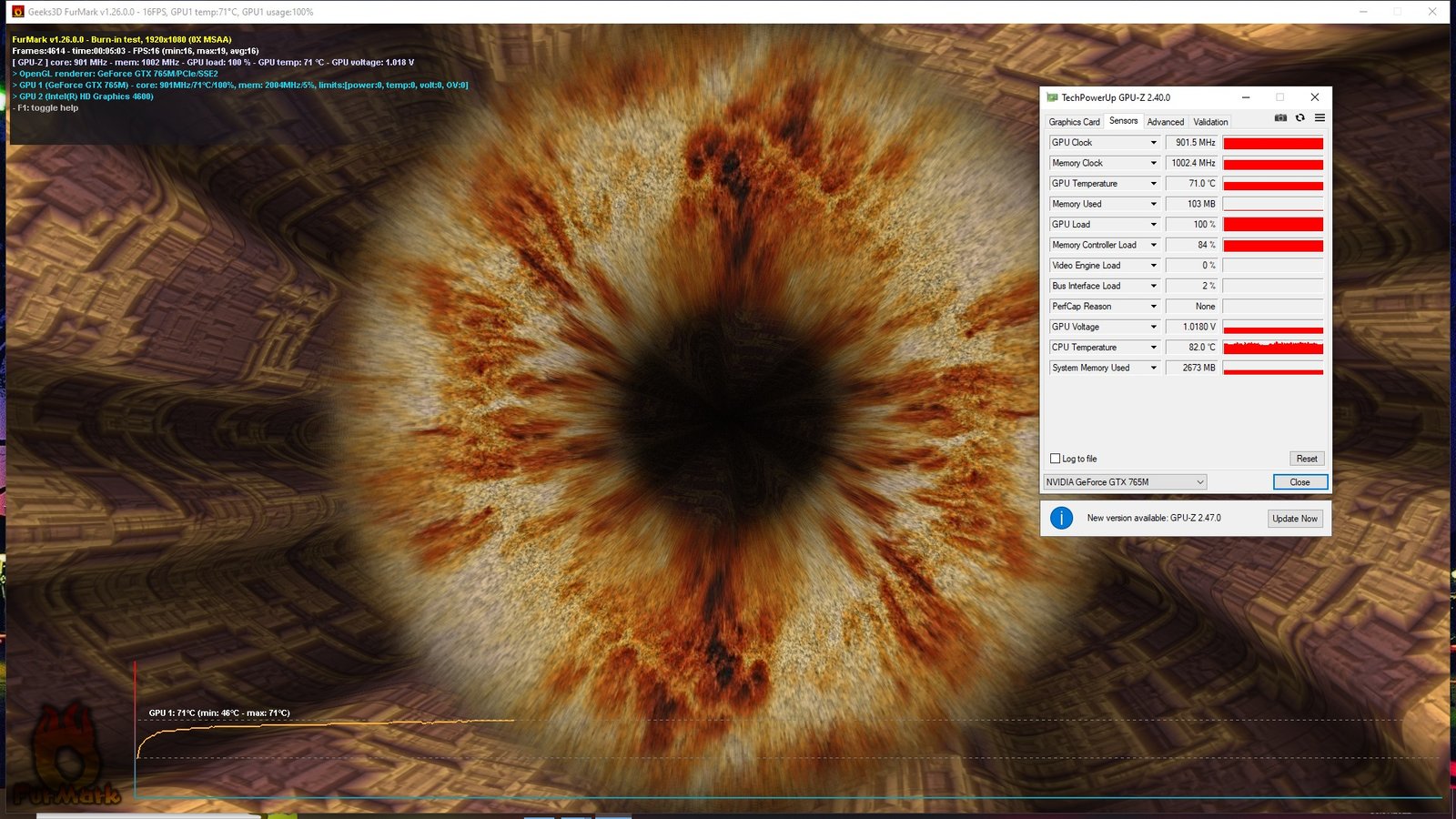
Task: Minimize the GPU-Z window
Action: (1246, 97)
